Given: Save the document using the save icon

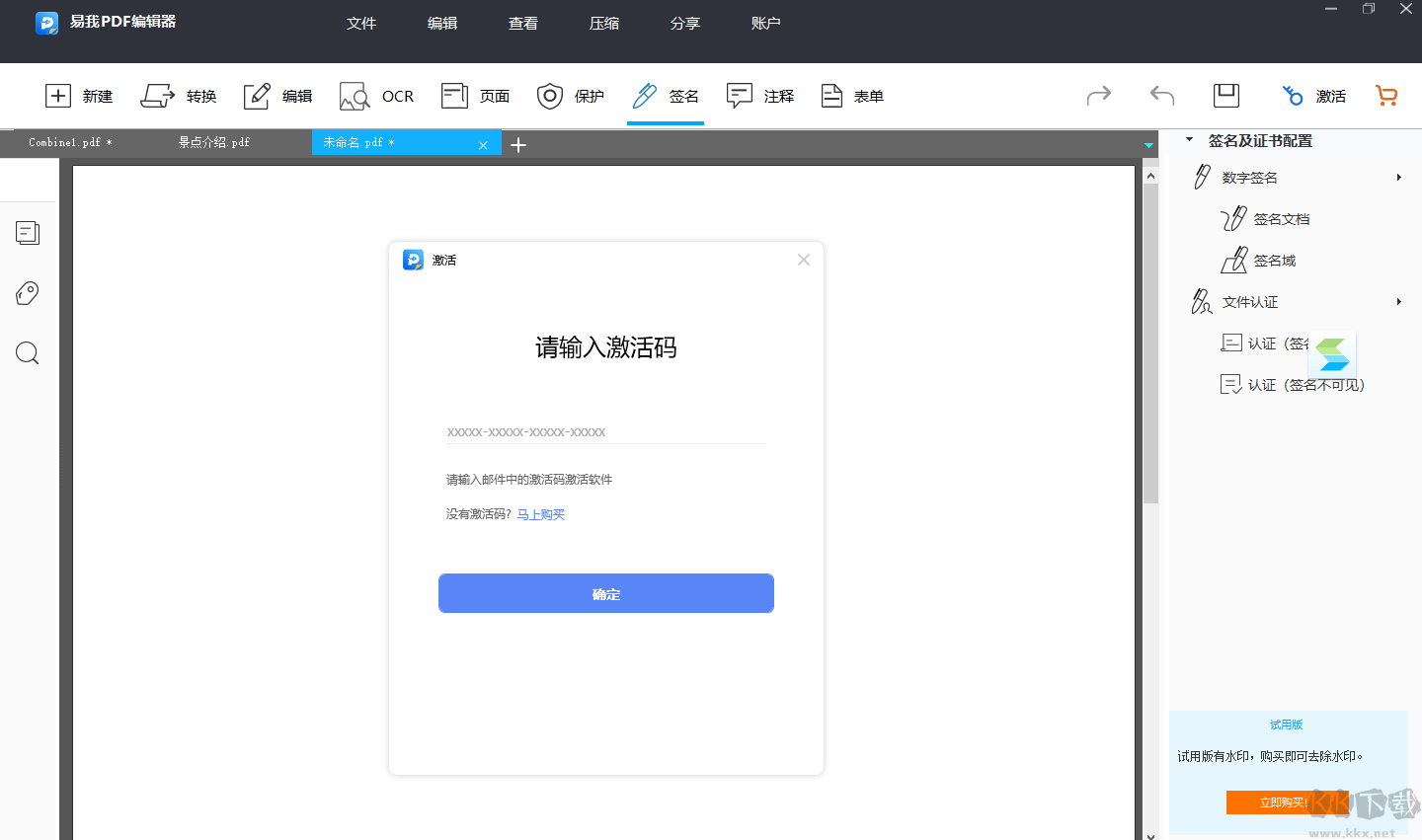Looking at the screenshot, I should (x=1225, y=95).
